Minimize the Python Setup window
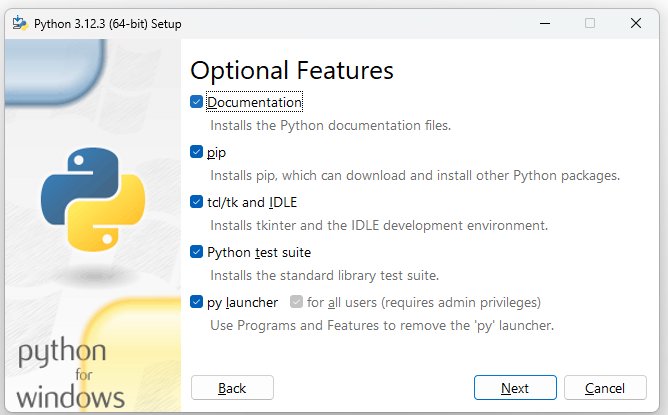This screenshot has height=415, width=668. point(545,22)
